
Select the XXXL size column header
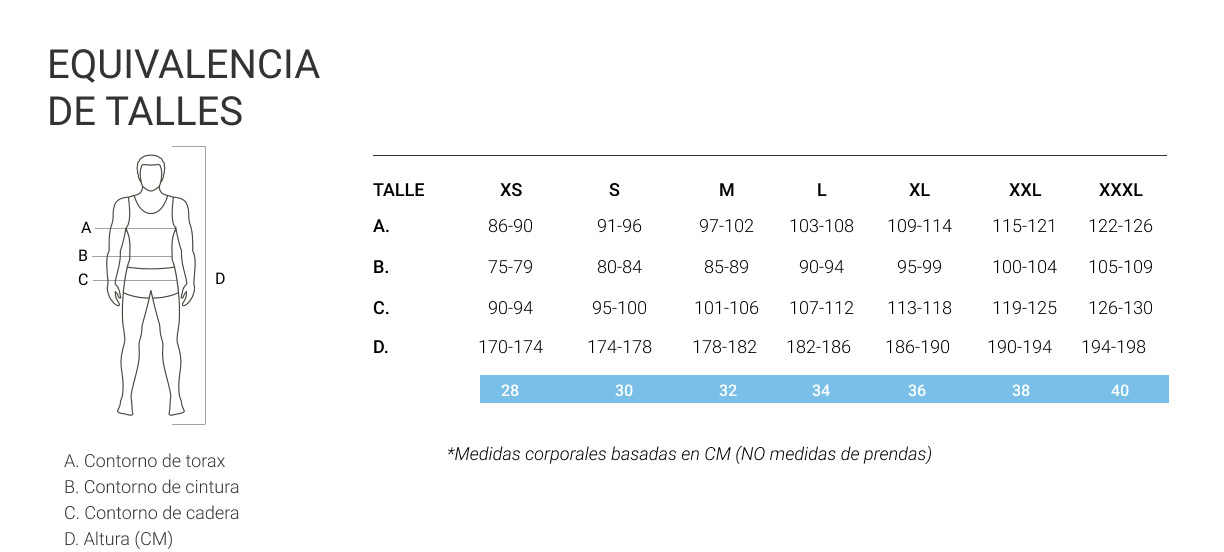click(x=1120, y=190)
